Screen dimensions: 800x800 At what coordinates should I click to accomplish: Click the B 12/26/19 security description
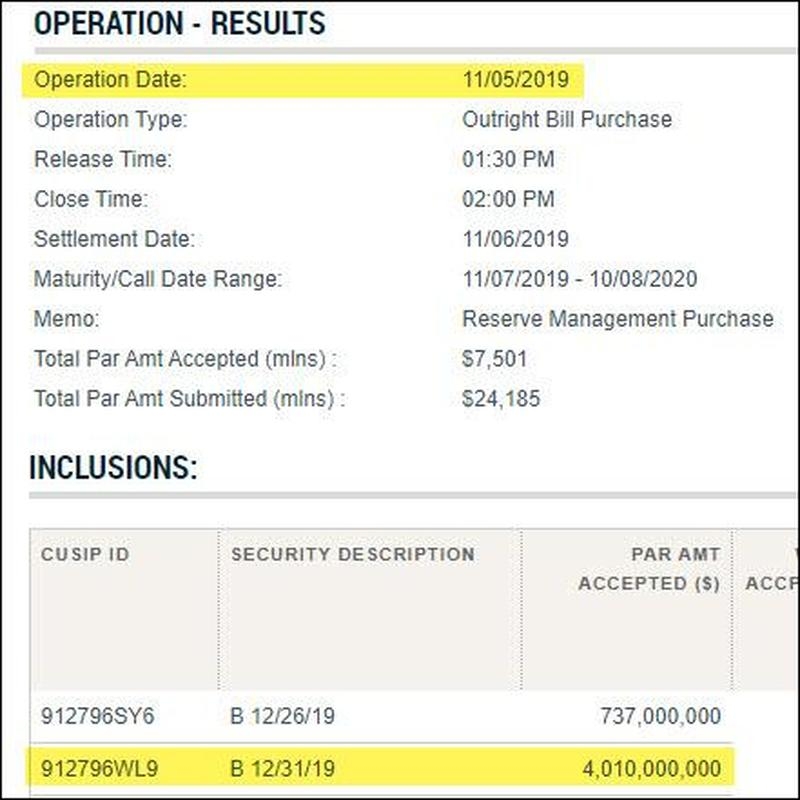[281, 717]
